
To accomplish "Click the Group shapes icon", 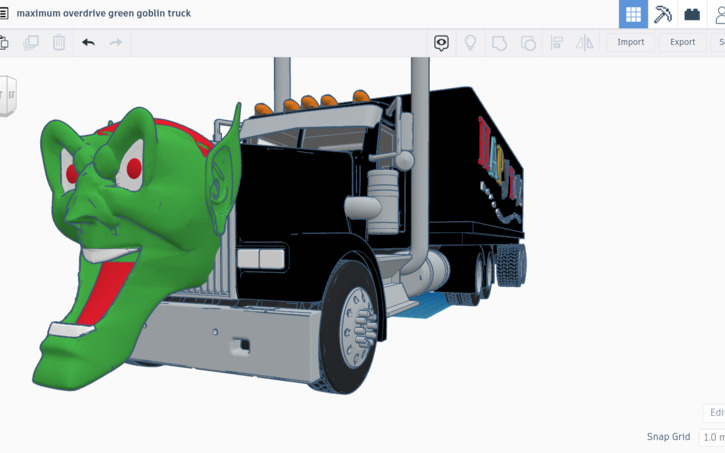I will tap(499, 43).
